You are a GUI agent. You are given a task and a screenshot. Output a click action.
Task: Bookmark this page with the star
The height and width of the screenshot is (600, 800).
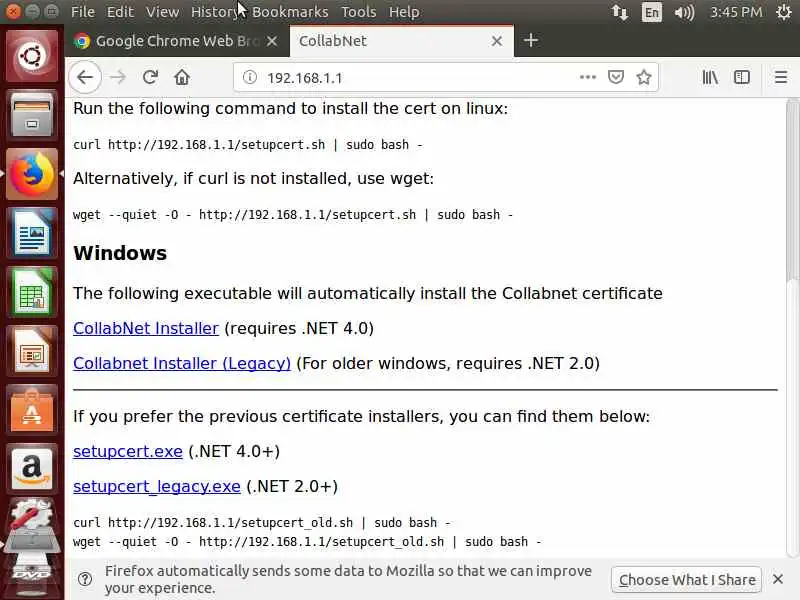click(x=644, y=78)
